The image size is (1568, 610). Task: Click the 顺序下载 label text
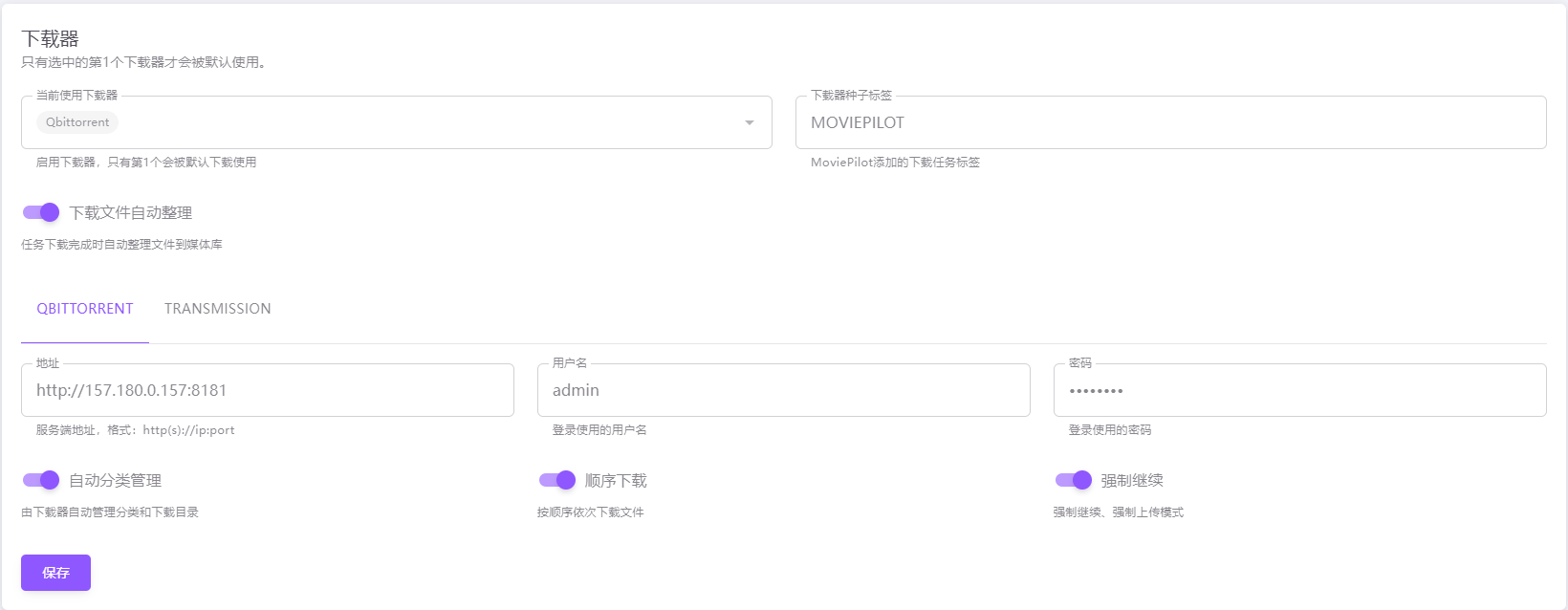click(616, 481)
